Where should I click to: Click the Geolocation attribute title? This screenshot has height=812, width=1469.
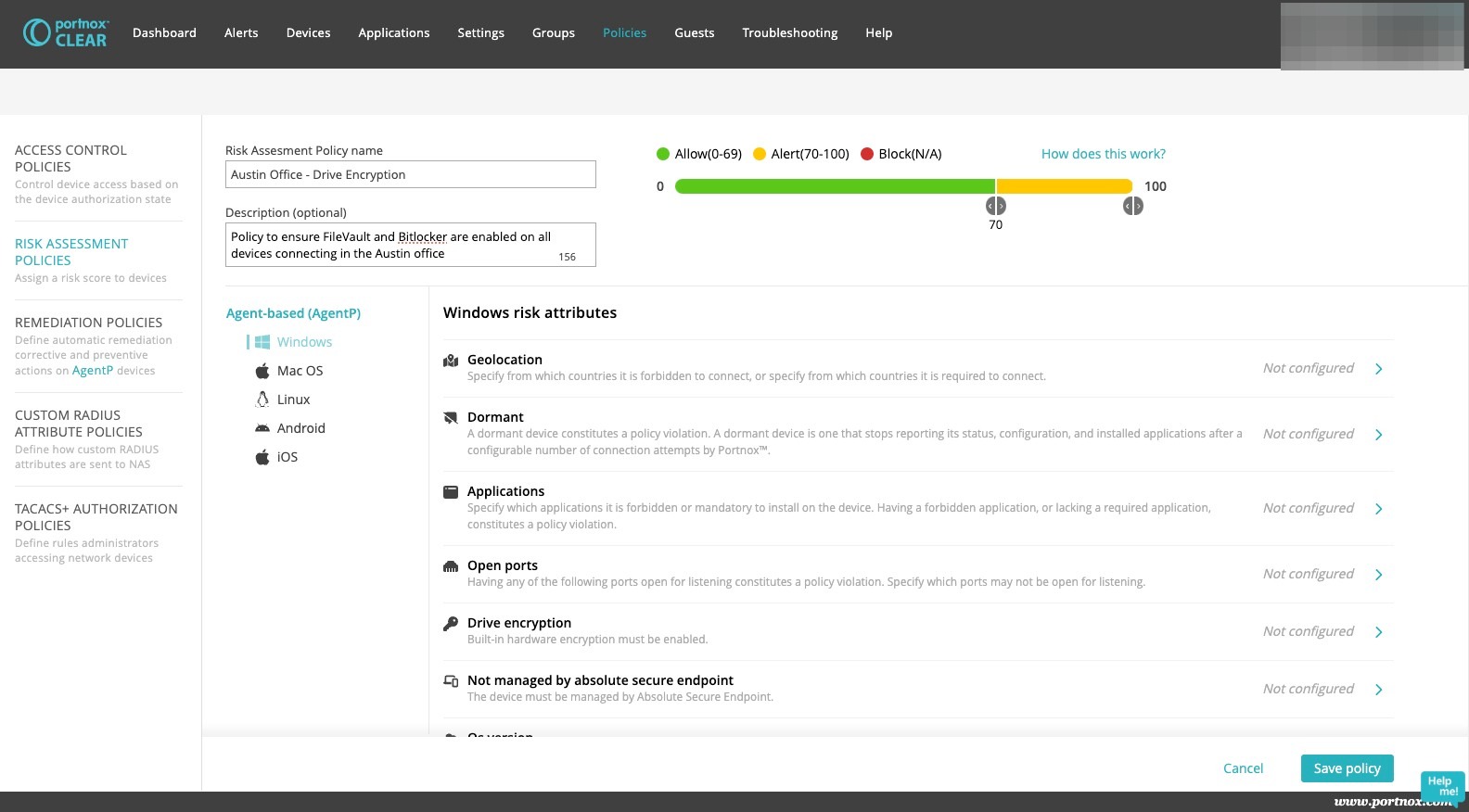505,360
